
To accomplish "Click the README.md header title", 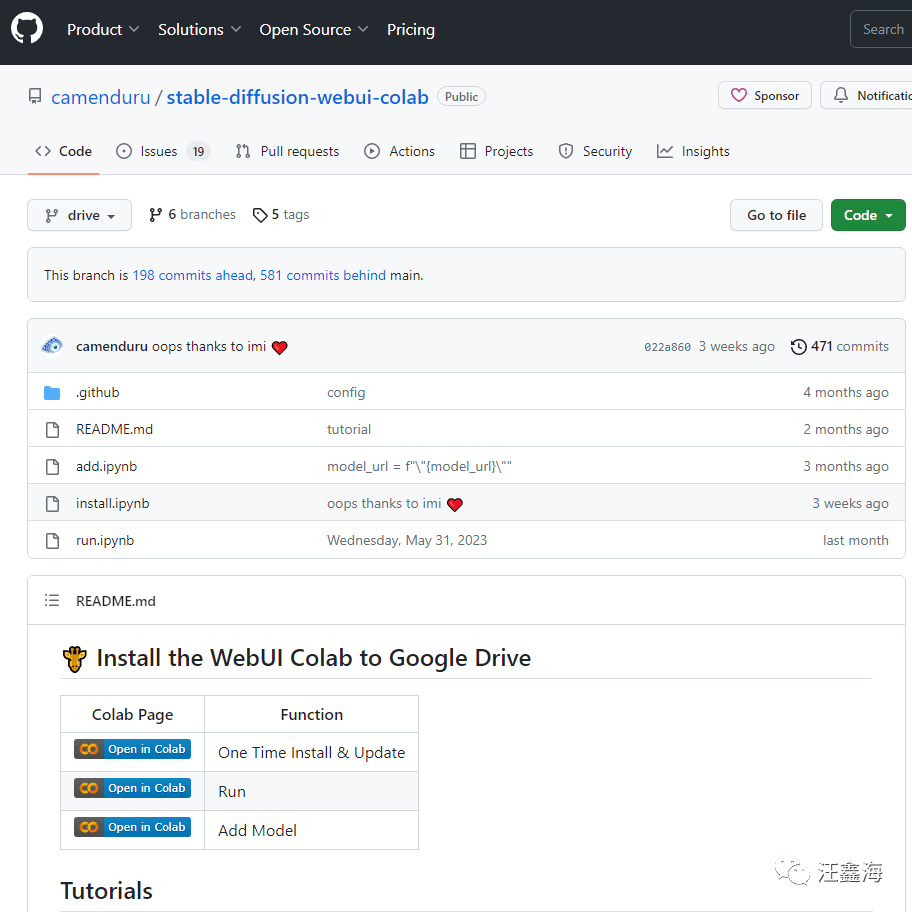I will tap(116, 601).
